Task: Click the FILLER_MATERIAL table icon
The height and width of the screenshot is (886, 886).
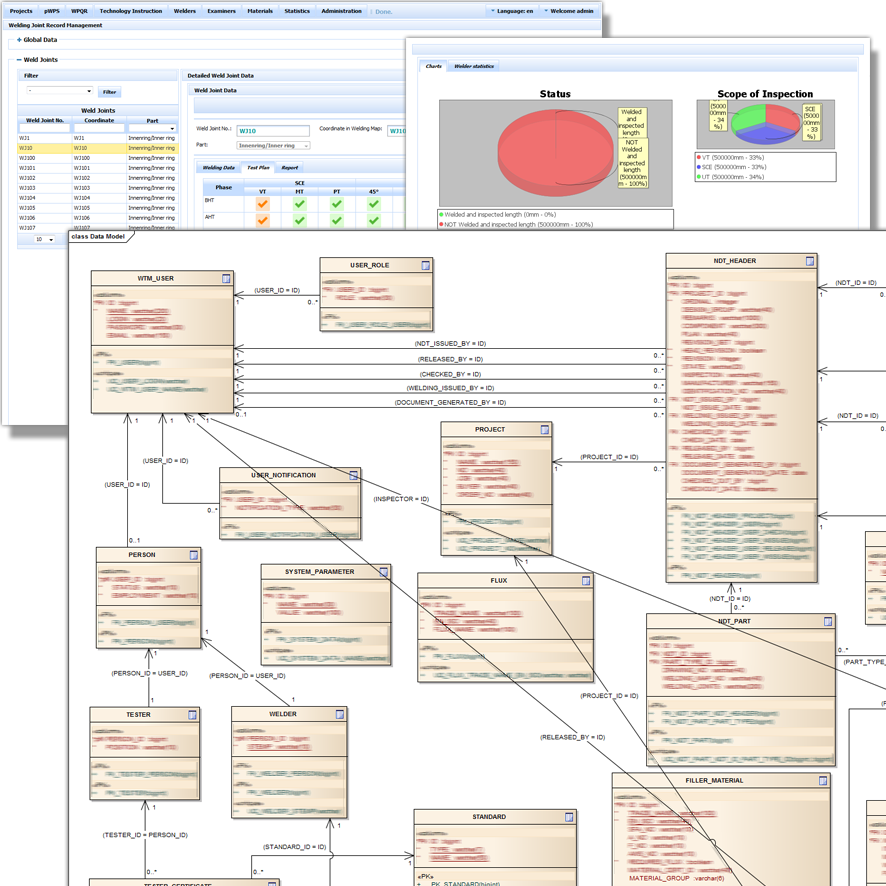Action: 823,781
